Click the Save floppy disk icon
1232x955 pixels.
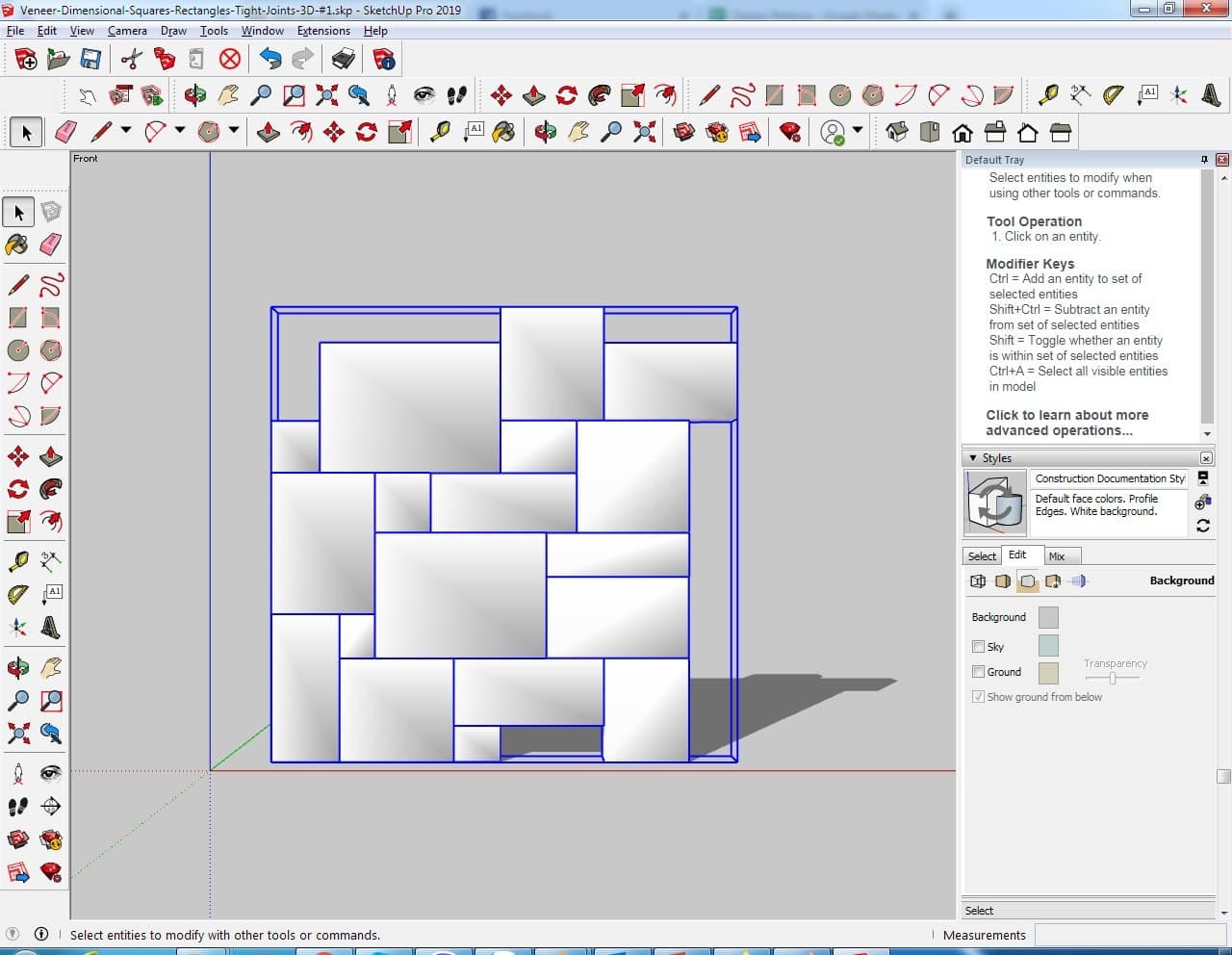[90, 60]
